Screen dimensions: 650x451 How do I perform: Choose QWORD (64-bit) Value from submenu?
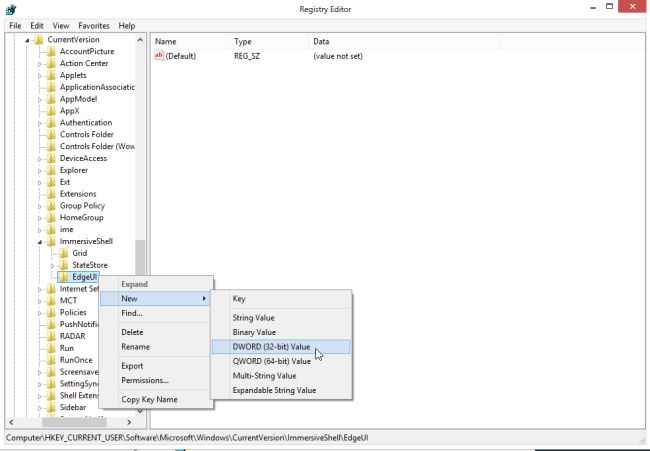coord(281,361)
